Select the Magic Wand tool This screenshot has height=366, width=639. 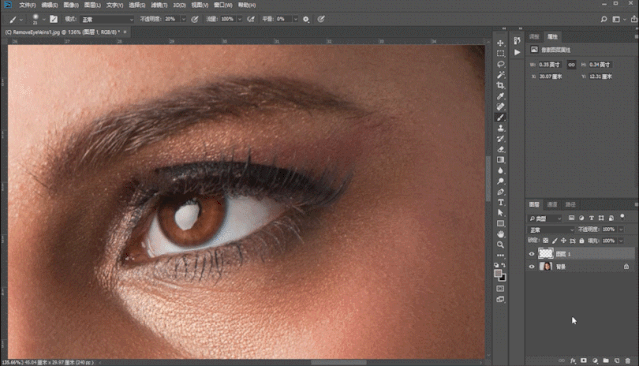[500, 75]
